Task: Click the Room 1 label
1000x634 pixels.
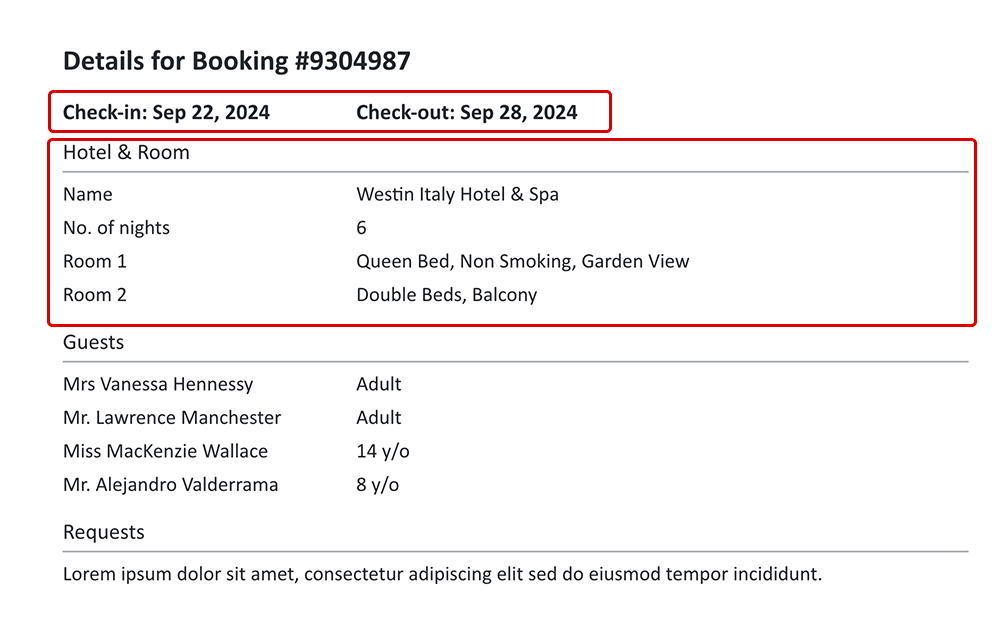Action: [94, 261]
